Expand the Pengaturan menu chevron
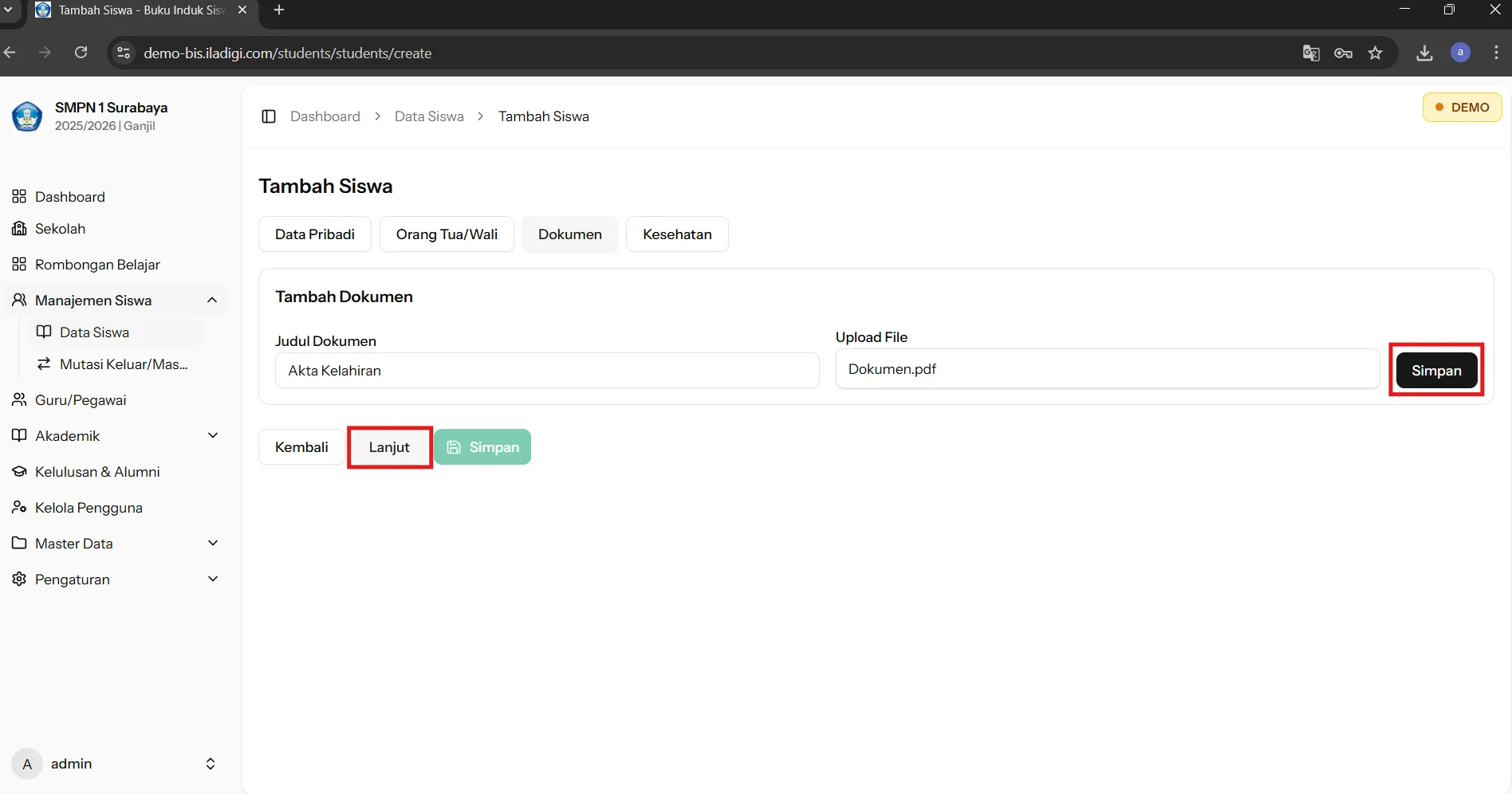 (213, 579)
